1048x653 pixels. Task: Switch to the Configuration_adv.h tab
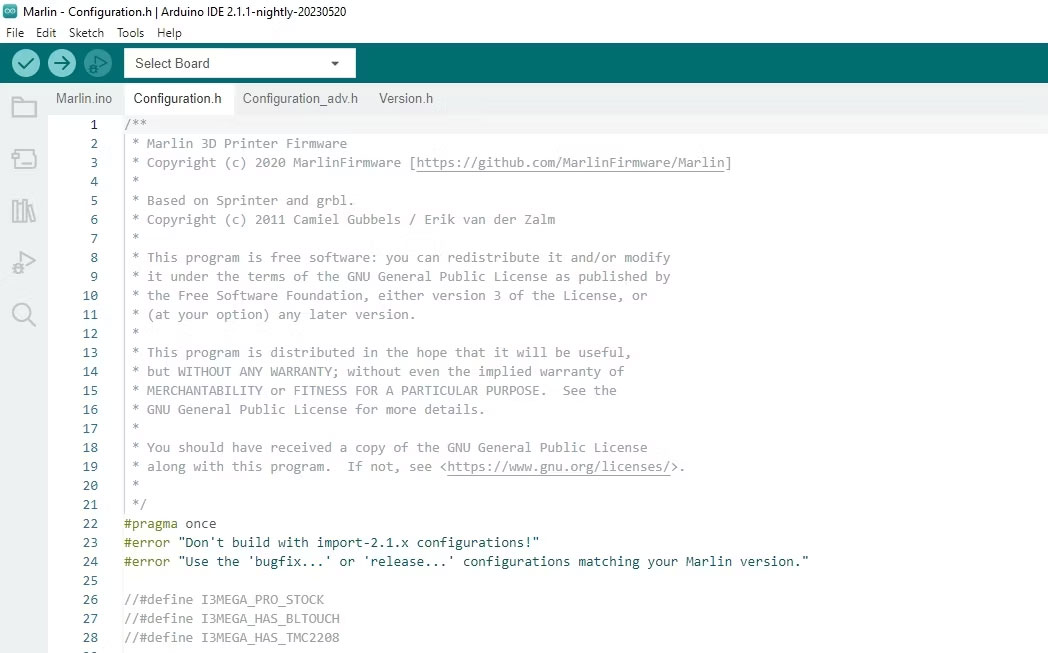pos(300,98)
